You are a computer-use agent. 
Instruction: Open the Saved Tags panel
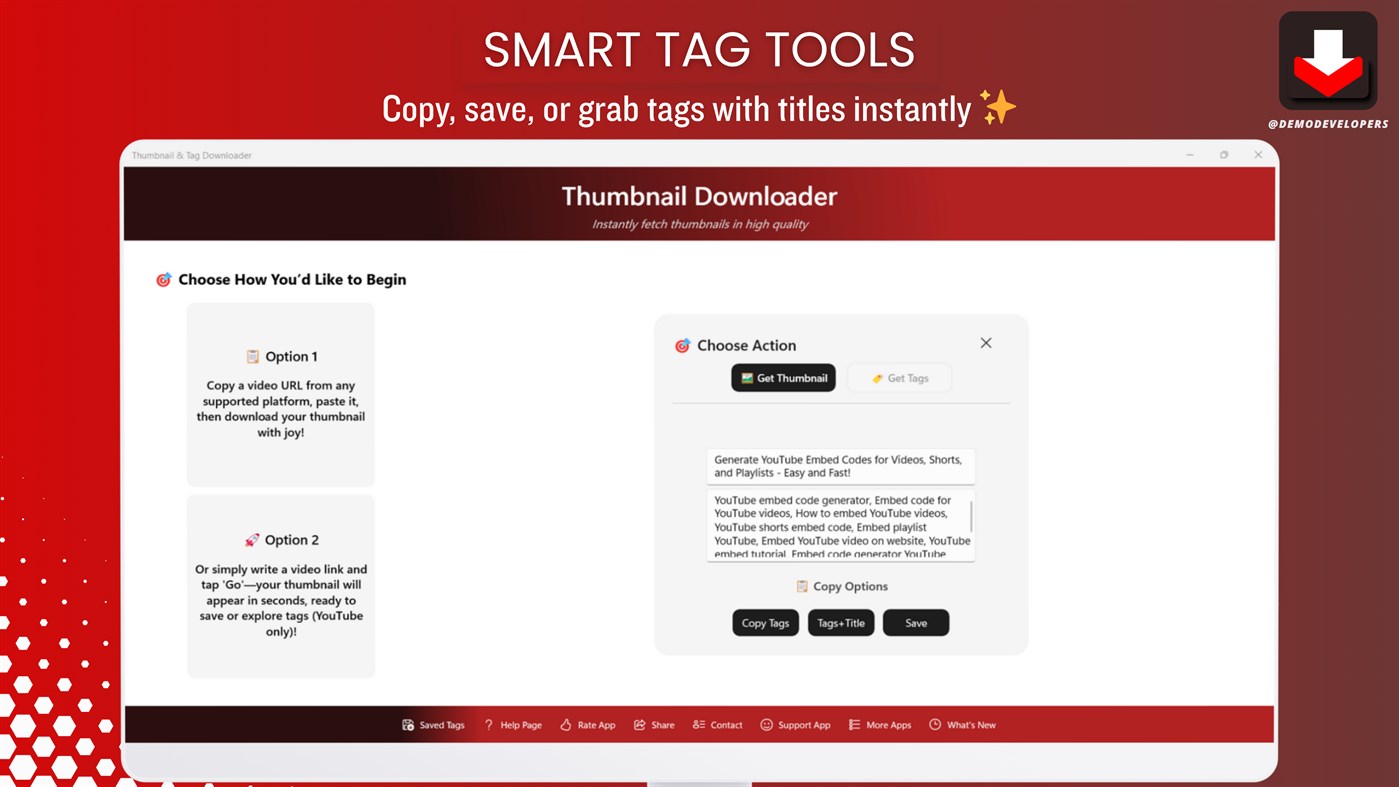tap(432, 724)
